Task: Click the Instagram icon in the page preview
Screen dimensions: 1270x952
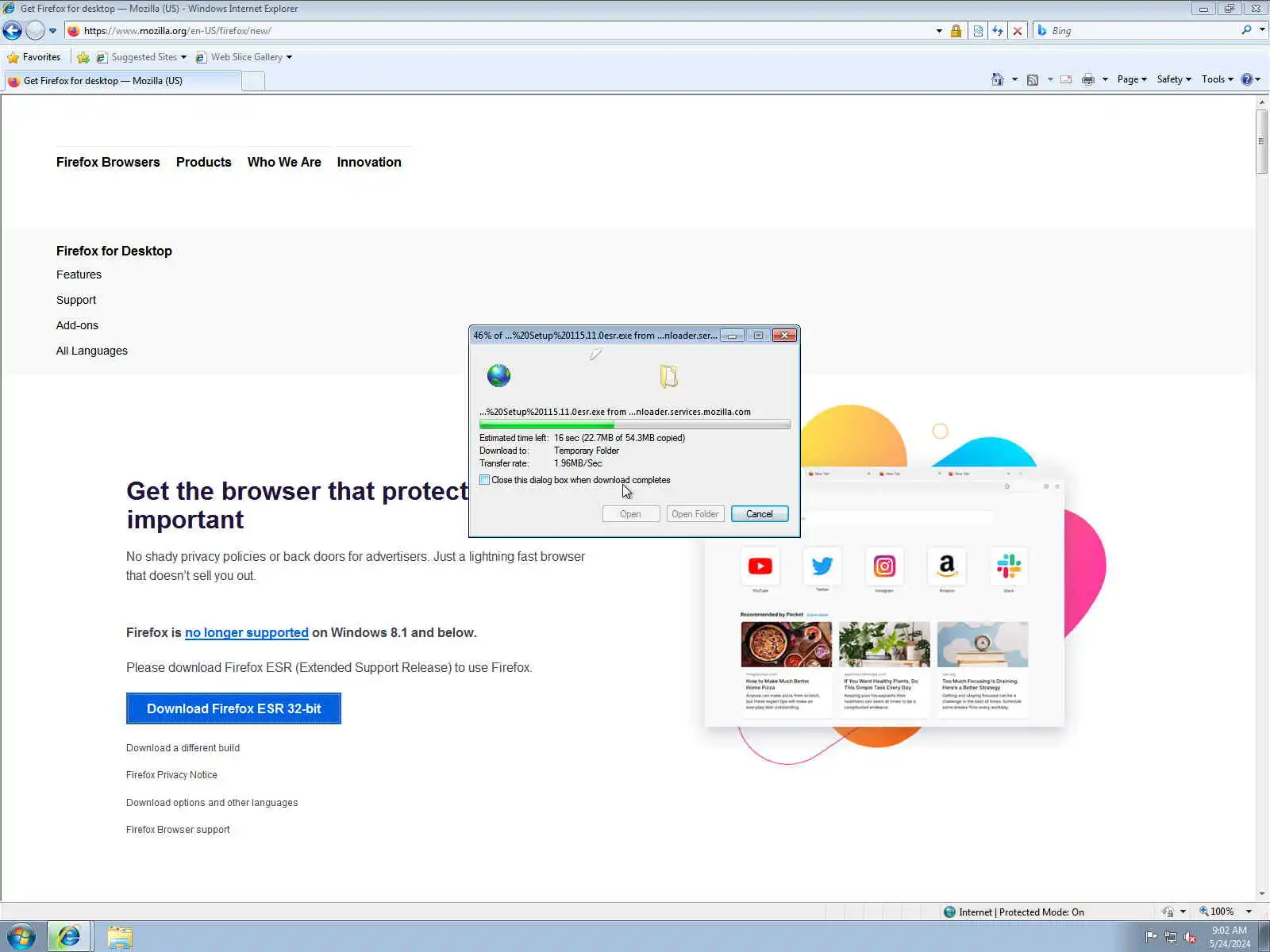Action: point(884,566)
